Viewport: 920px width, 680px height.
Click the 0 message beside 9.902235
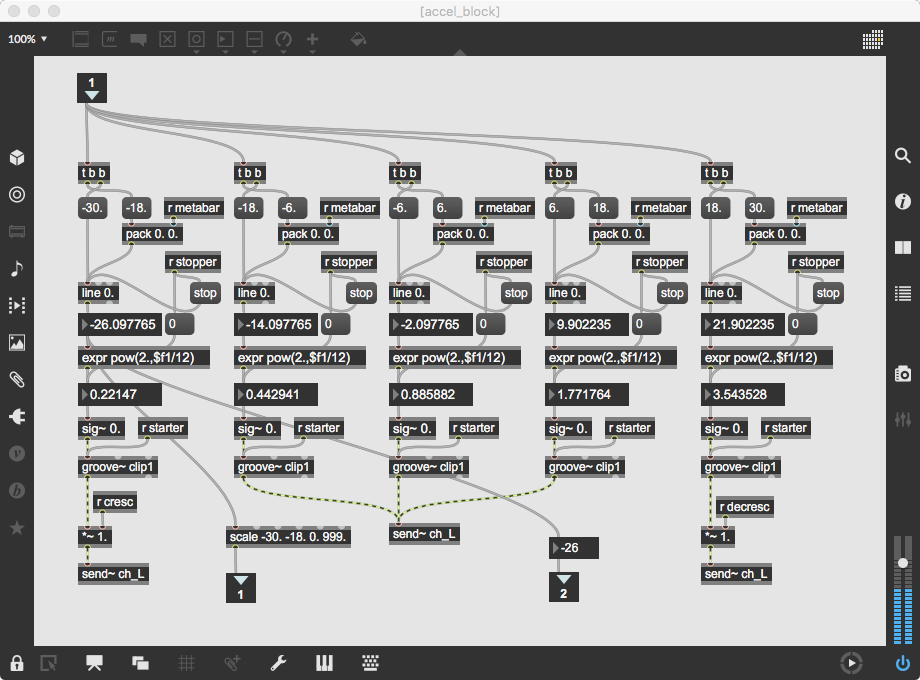(646, 324)
